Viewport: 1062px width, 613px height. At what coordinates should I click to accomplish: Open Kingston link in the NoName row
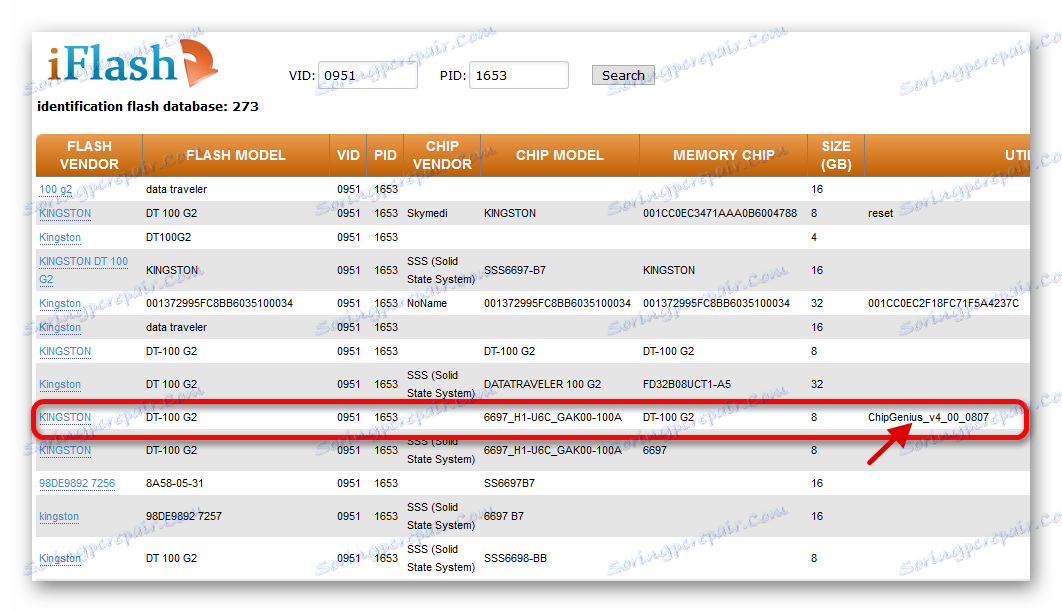60,303
